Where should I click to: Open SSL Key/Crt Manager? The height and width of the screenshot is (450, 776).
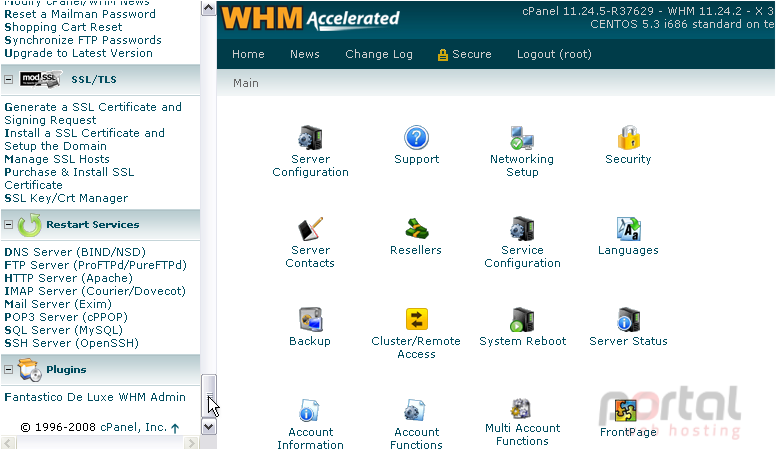click(x=66, y=198)
